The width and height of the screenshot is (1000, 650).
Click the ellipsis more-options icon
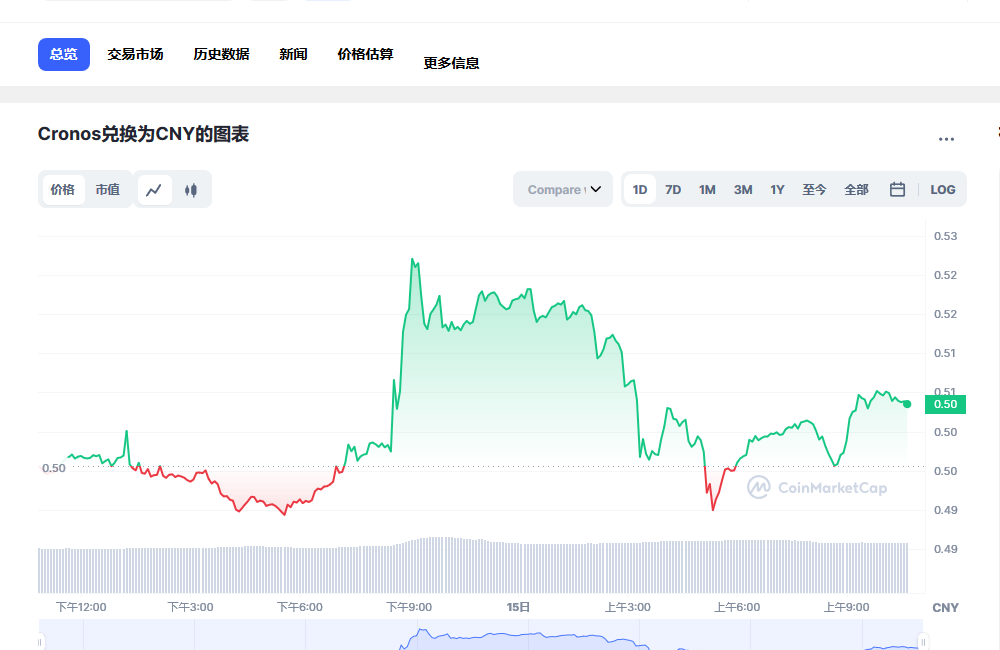(946, 139)
